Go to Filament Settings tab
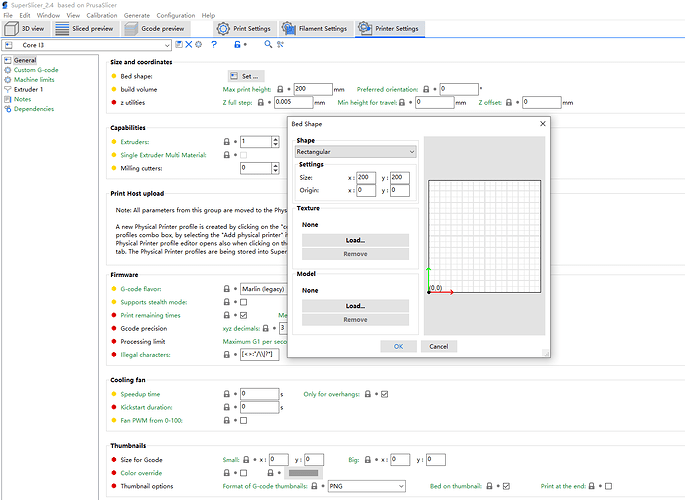685x500 pixels. pos(316,29)
